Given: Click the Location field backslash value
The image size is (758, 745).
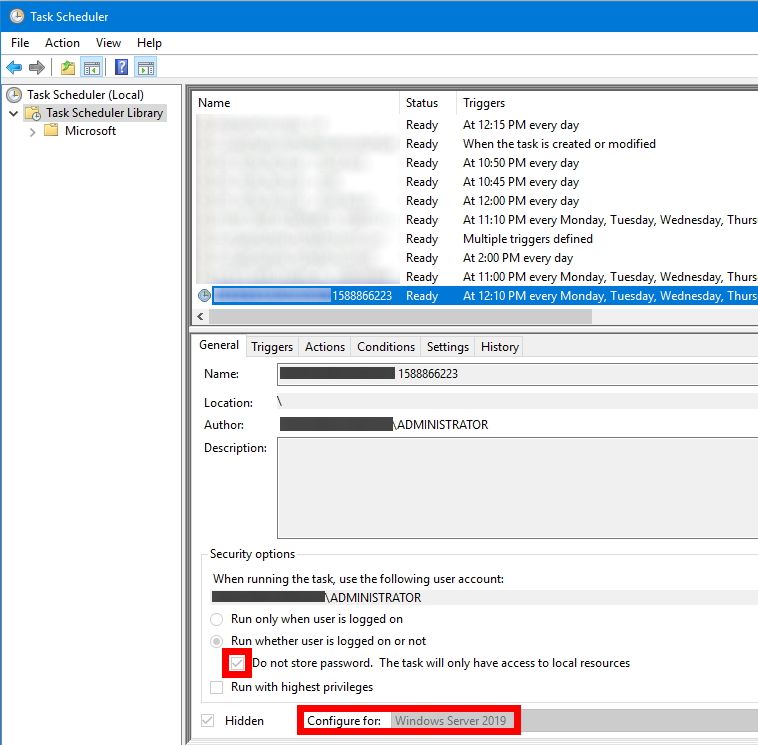Looking at the screenshot, I should pos(279,401).
